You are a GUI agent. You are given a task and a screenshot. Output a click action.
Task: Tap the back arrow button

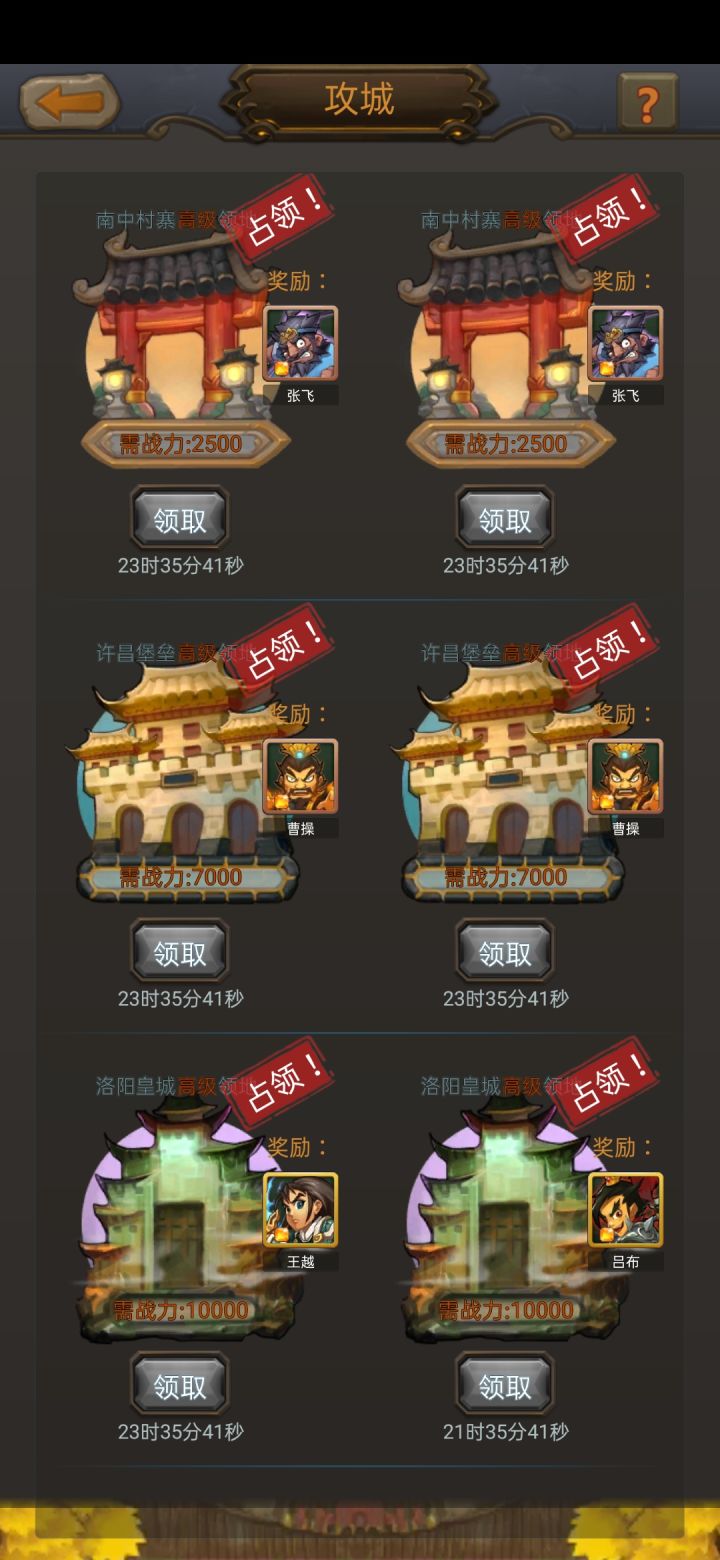coord(70,102)
